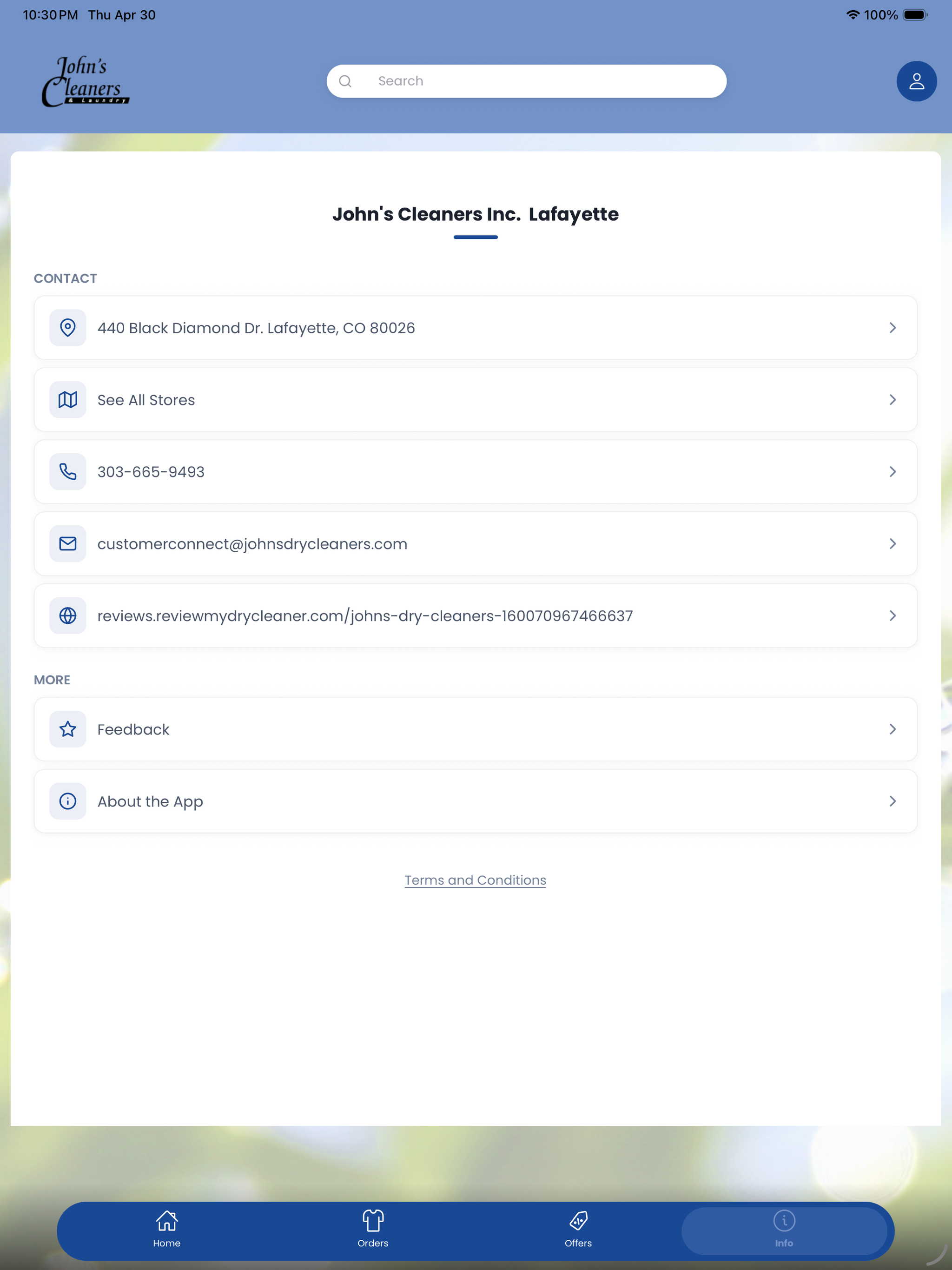Image resolution: width=952 pixels, height=1270 pixels.
Task: Expand the email row chevron
Action: (892, 544)
